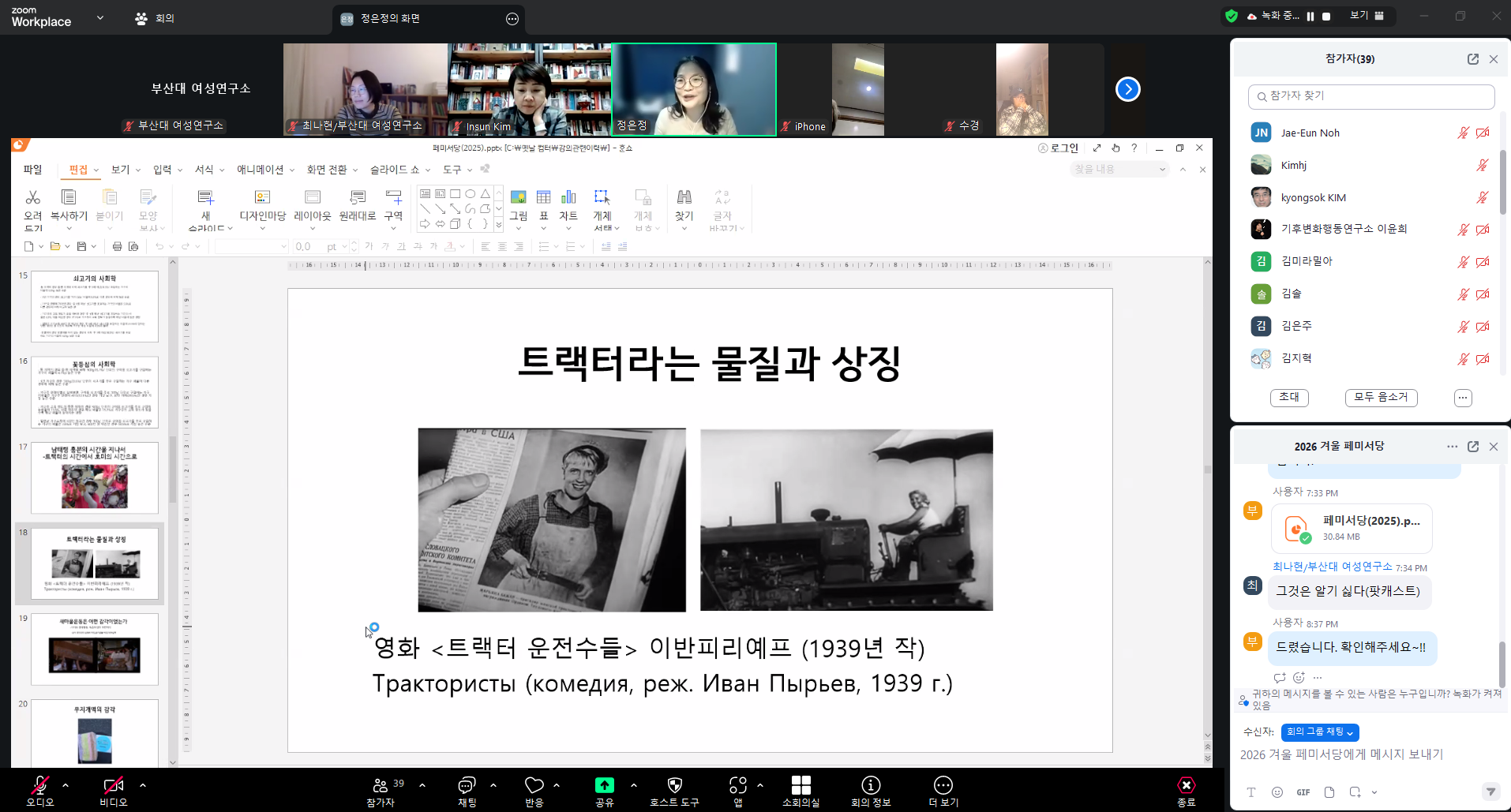Open 호스트 도구 shield icon

coord(674,785)
